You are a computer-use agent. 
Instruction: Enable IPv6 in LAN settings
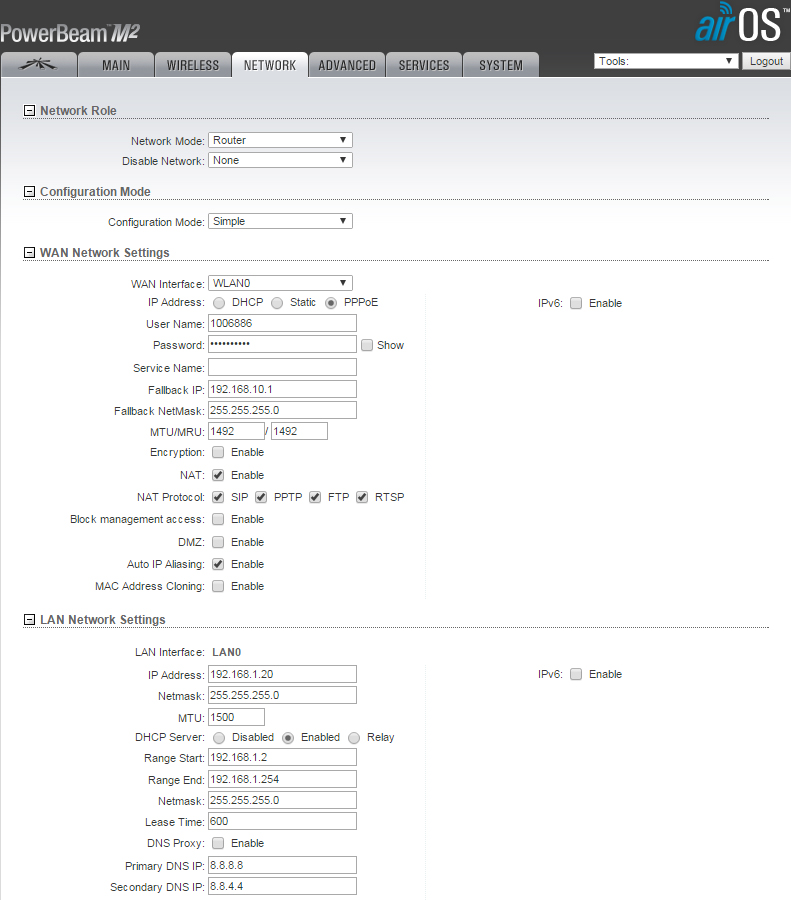click(x=576, y=674)
